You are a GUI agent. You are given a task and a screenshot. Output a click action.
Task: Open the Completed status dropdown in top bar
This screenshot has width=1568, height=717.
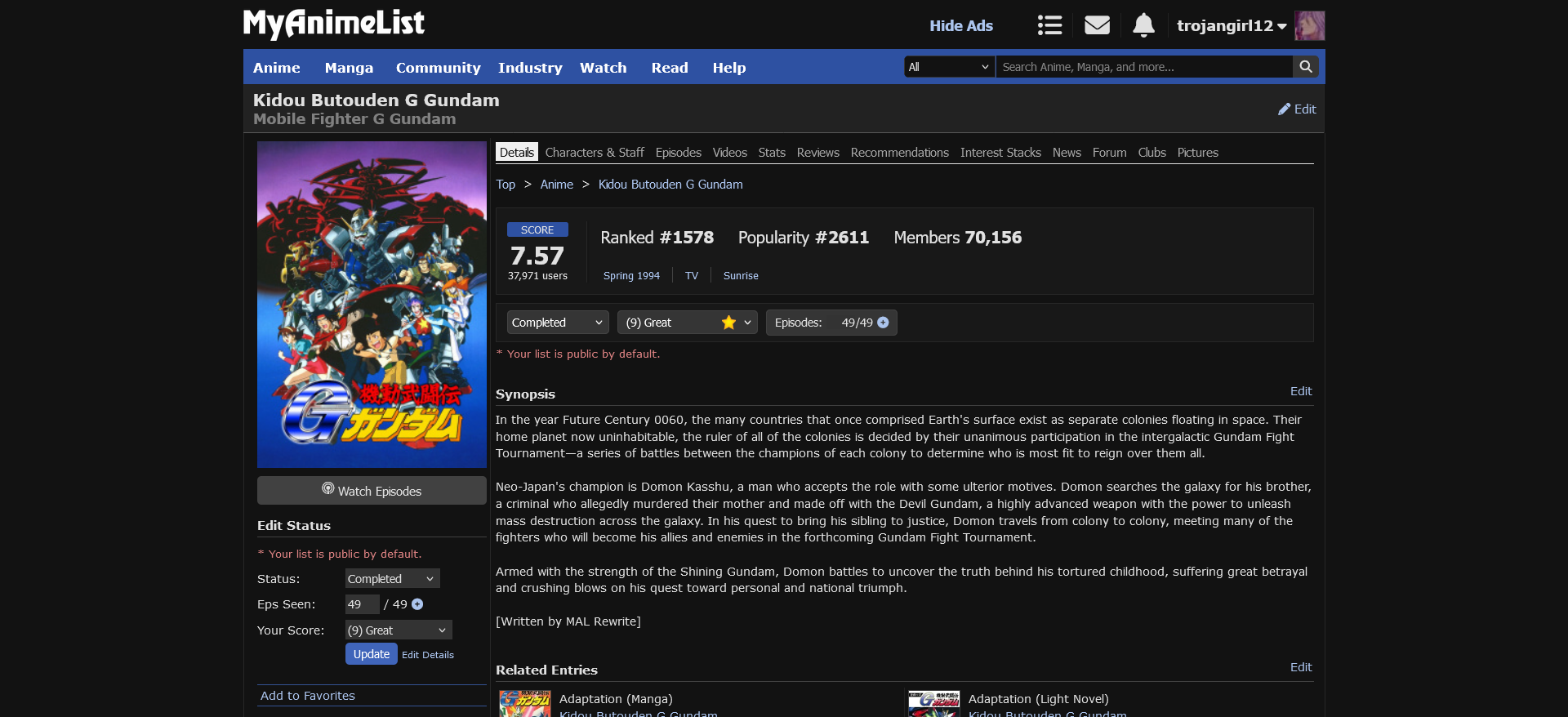[x=558, y=323]
